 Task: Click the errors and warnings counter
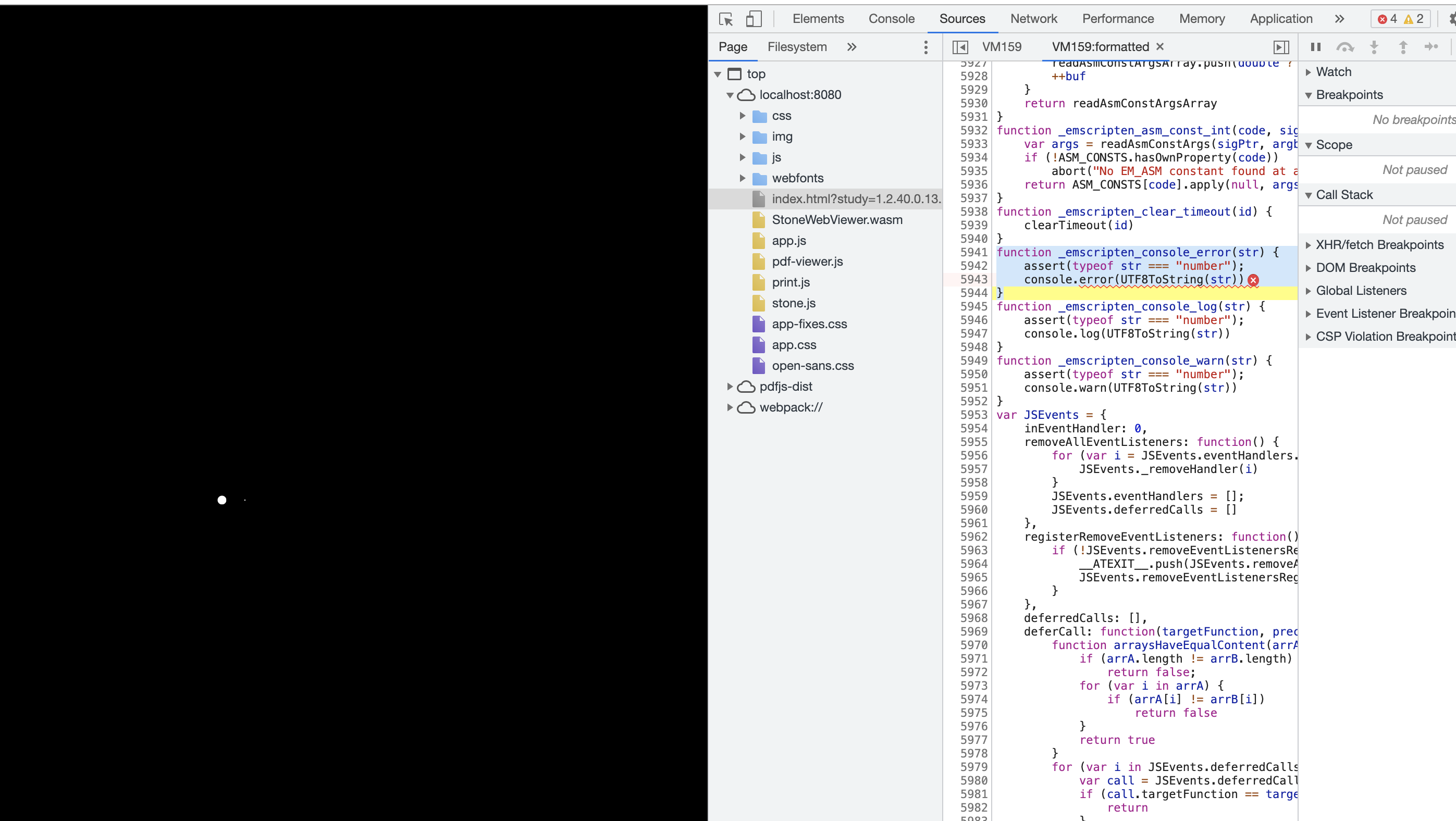tap(1401, 19)
